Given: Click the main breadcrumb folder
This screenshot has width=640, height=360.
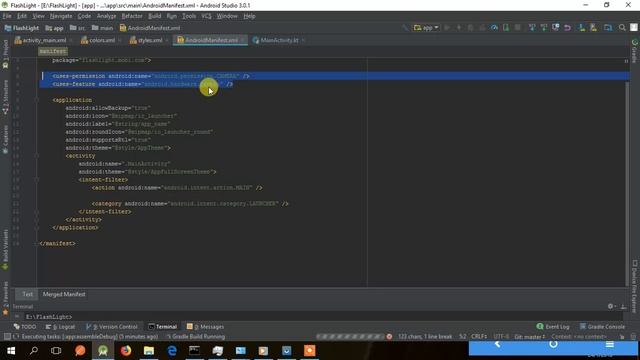Looking at the screenshot, I should [102, 28].
